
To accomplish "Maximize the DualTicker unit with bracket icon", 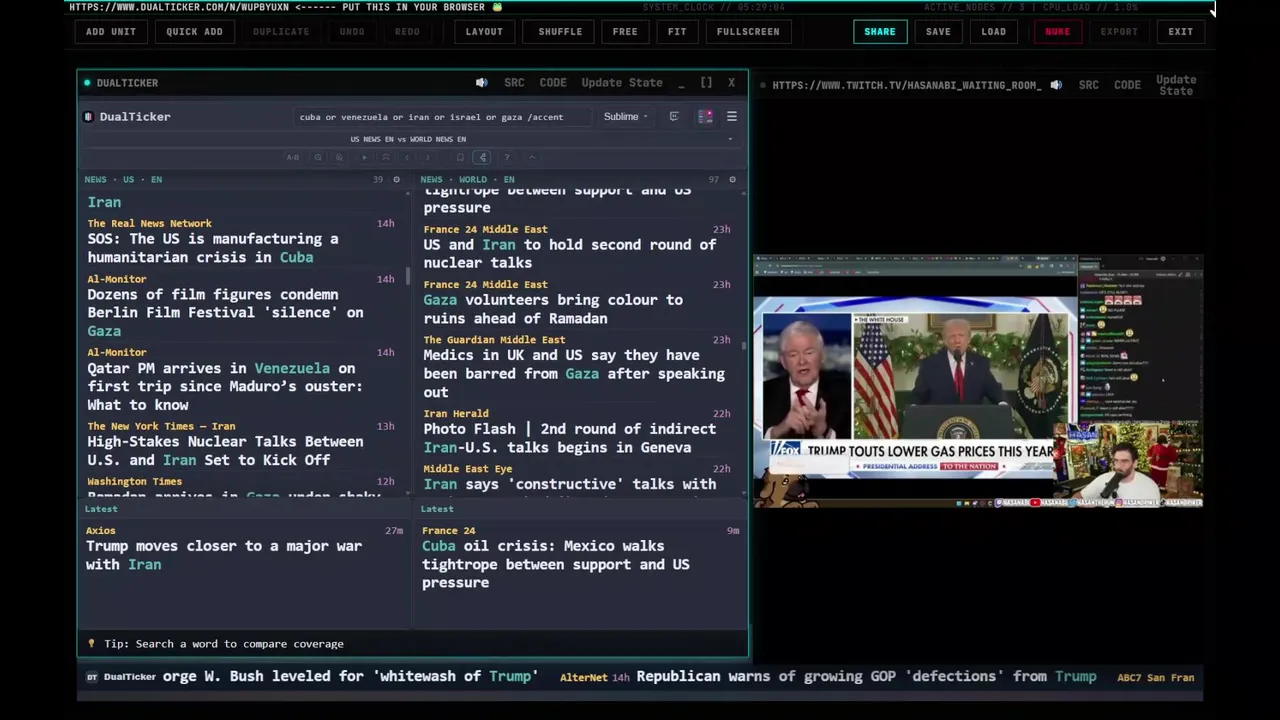I will [x=706, y=83].
